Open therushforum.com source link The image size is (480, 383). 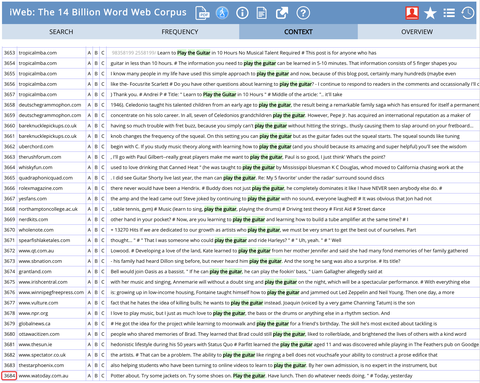[x=40, y=157]
